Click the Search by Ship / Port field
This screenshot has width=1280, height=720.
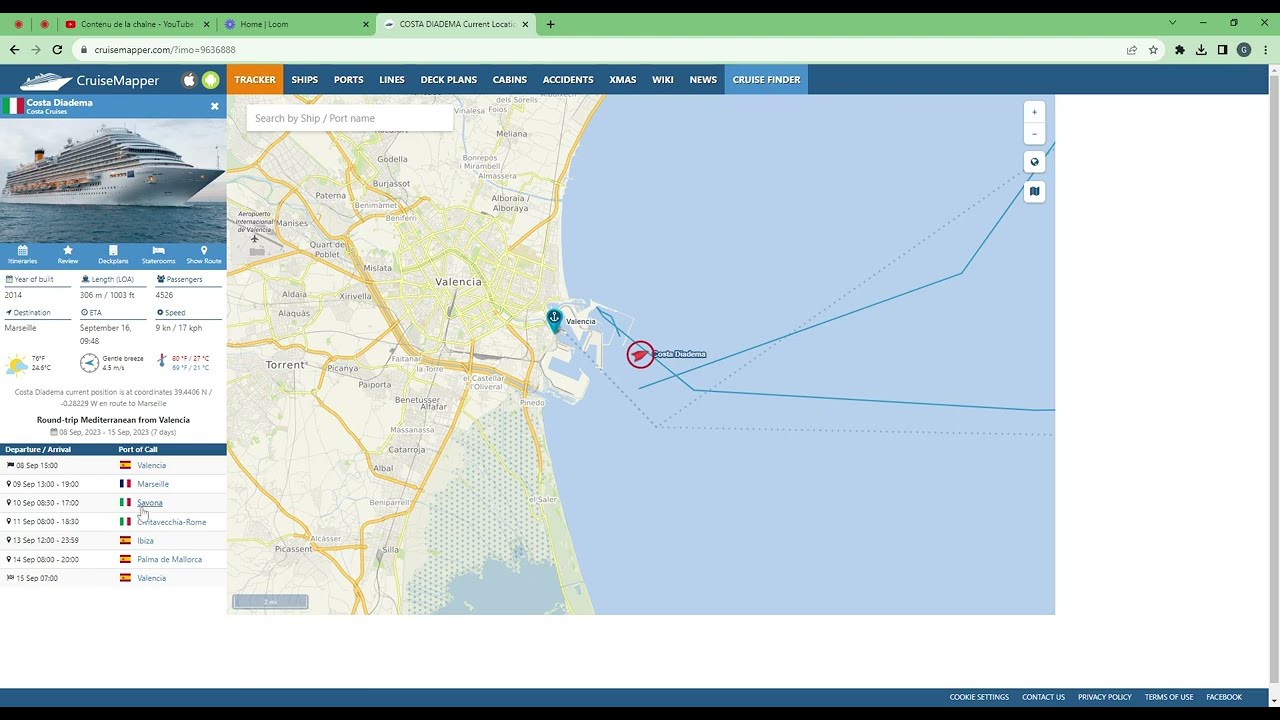coord(349,118)
